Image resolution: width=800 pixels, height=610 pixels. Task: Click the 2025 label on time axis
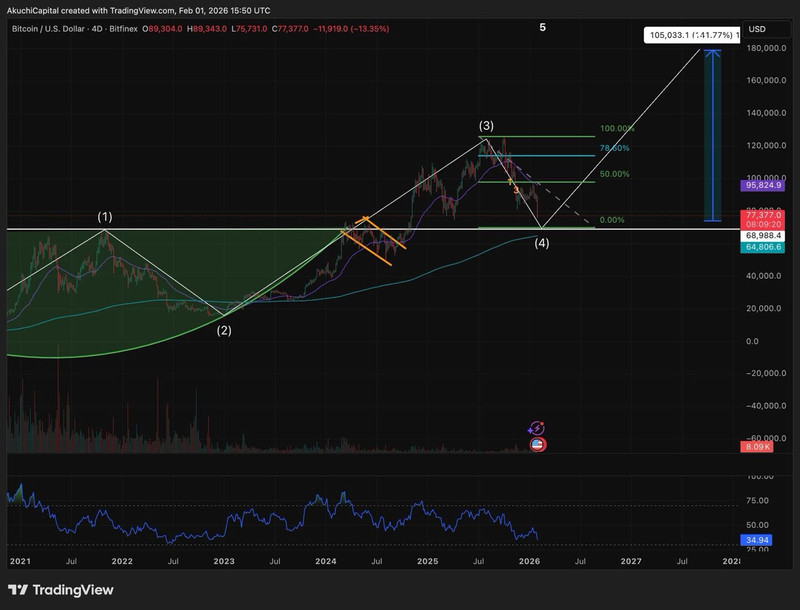[x=427, y=562]
